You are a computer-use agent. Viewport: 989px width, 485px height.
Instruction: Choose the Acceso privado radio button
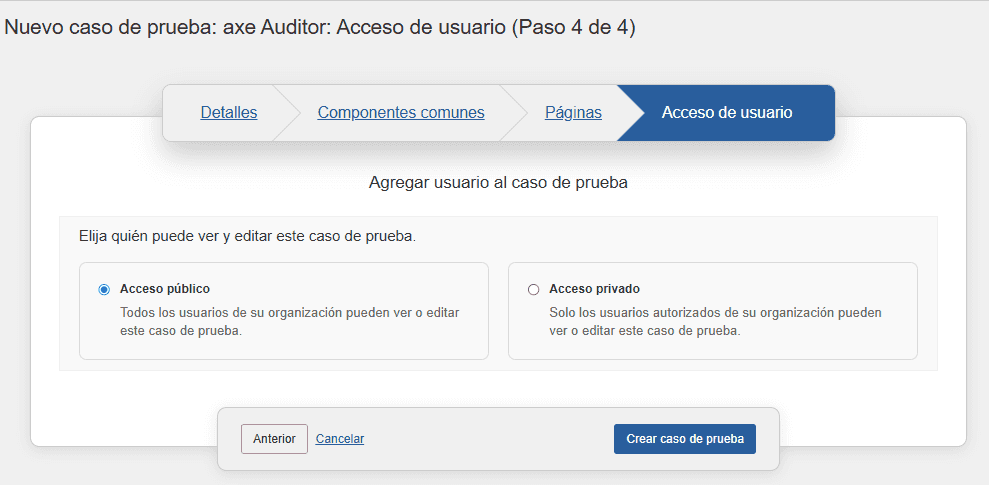533,290
